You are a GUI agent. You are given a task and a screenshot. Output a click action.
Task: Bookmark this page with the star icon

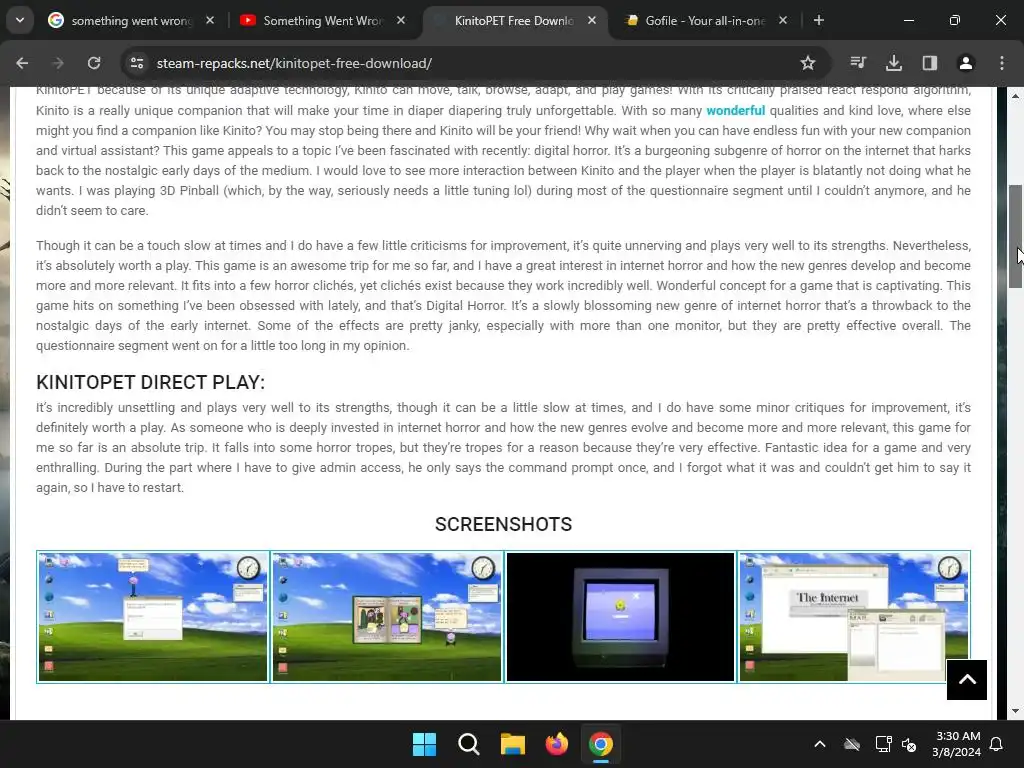tap(808, 63)
